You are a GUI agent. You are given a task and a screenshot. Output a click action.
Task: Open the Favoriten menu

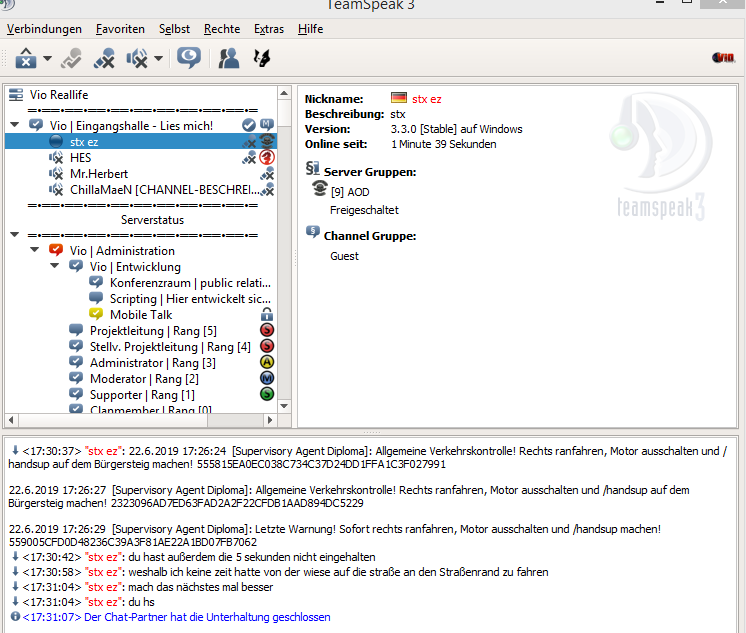coord(120,29)
